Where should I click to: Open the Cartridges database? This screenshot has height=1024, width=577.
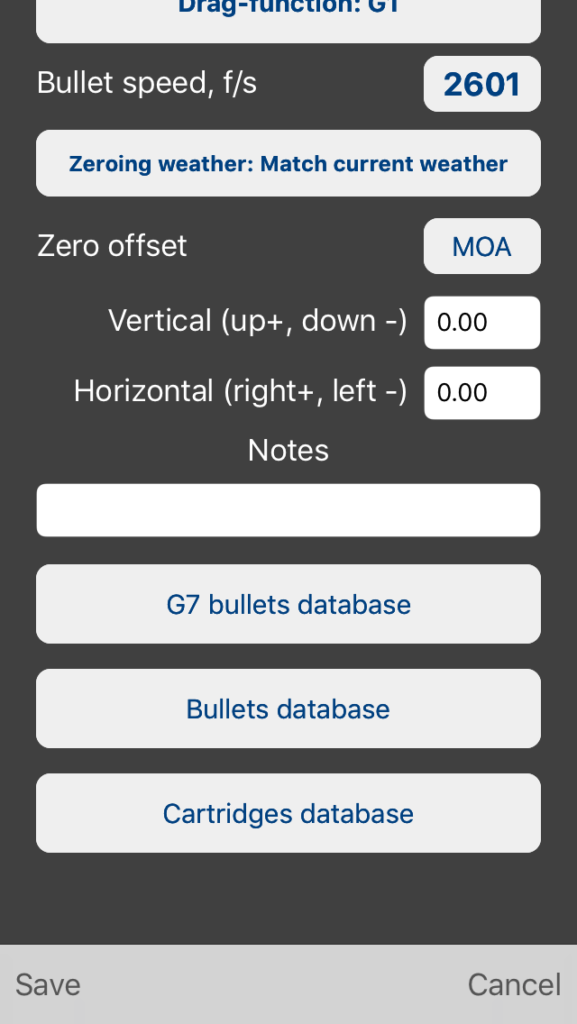[288, 813]
